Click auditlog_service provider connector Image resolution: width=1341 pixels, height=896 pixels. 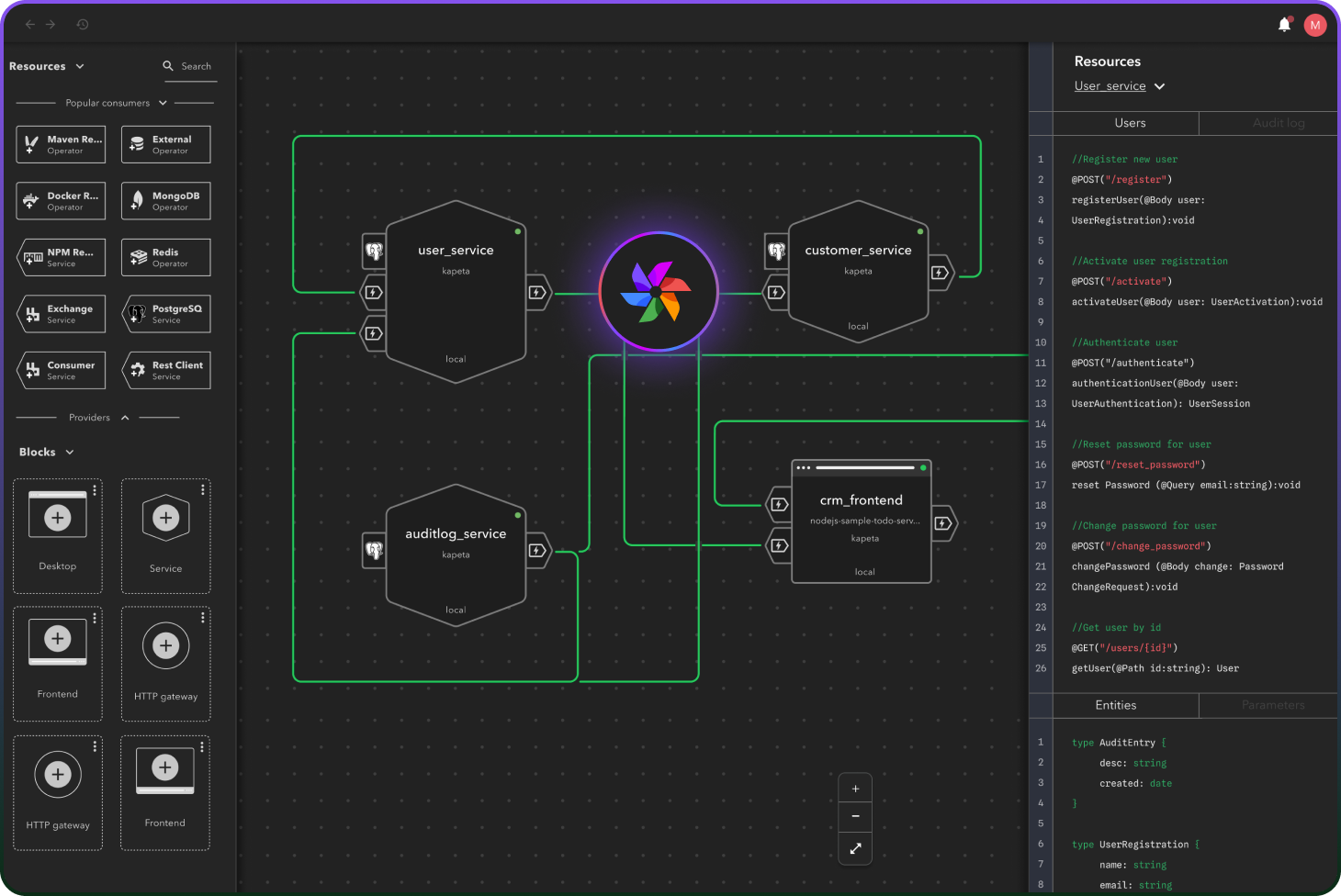click(538, 551)
